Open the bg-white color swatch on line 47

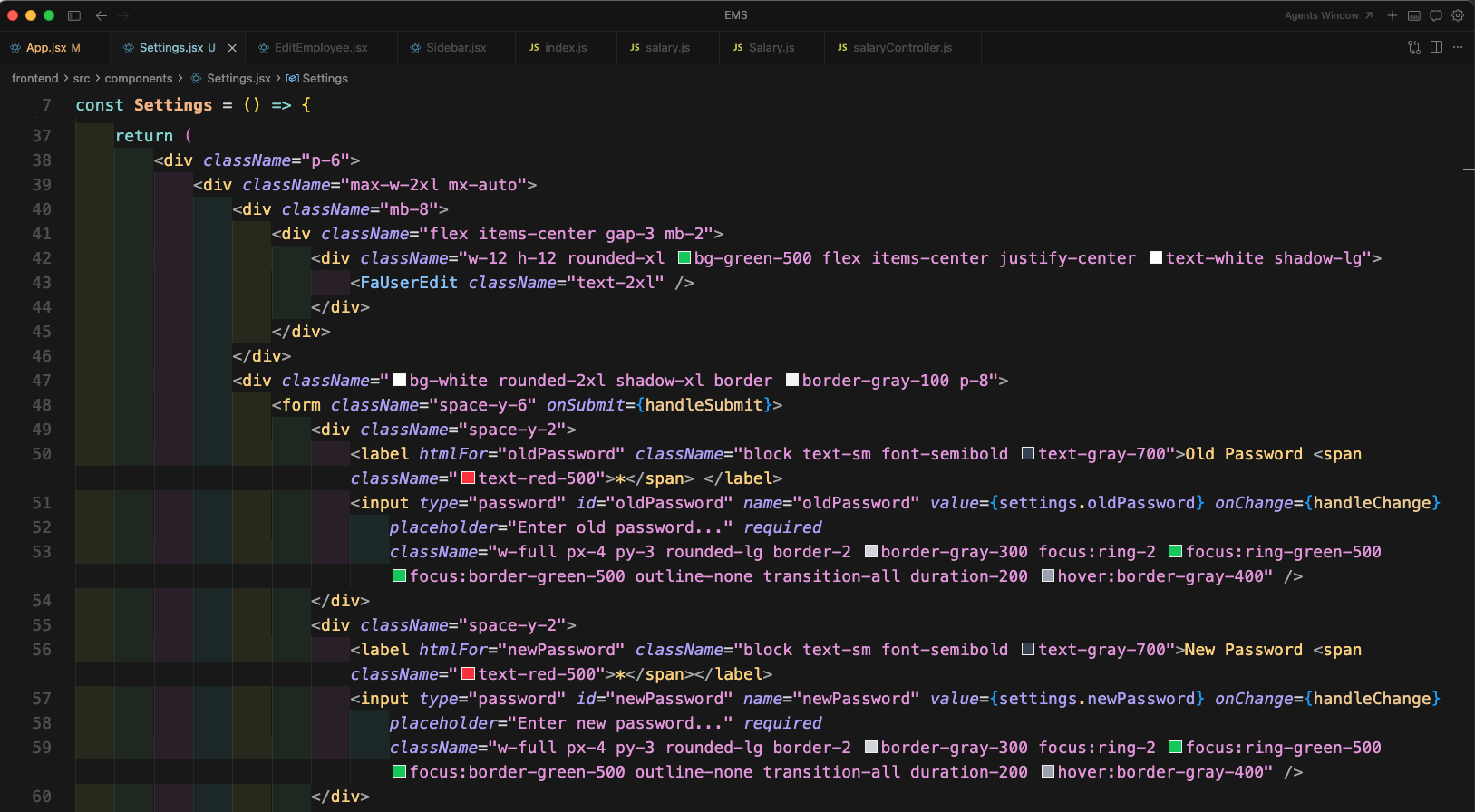coord(400,381)
